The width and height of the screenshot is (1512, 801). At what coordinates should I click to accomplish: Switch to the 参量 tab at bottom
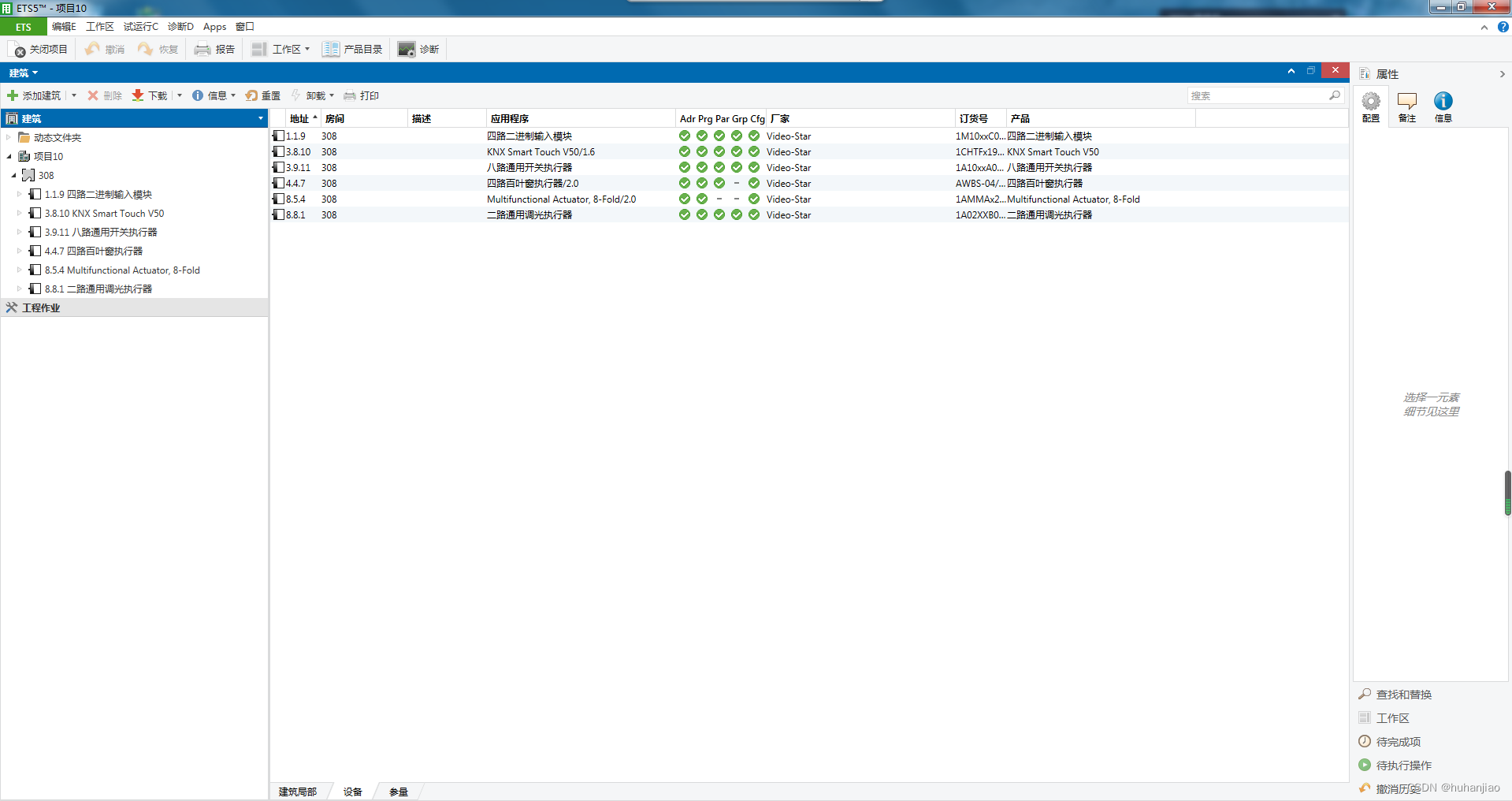click(x=398, y=792)
